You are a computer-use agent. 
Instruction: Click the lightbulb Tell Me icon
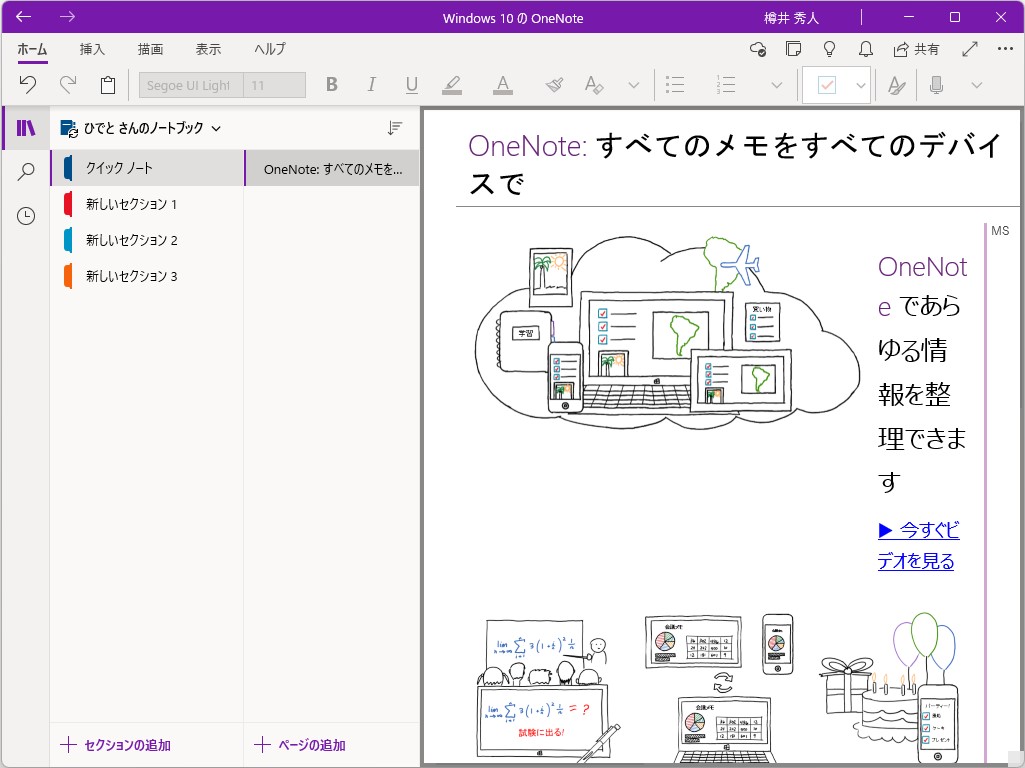point(829,48)
